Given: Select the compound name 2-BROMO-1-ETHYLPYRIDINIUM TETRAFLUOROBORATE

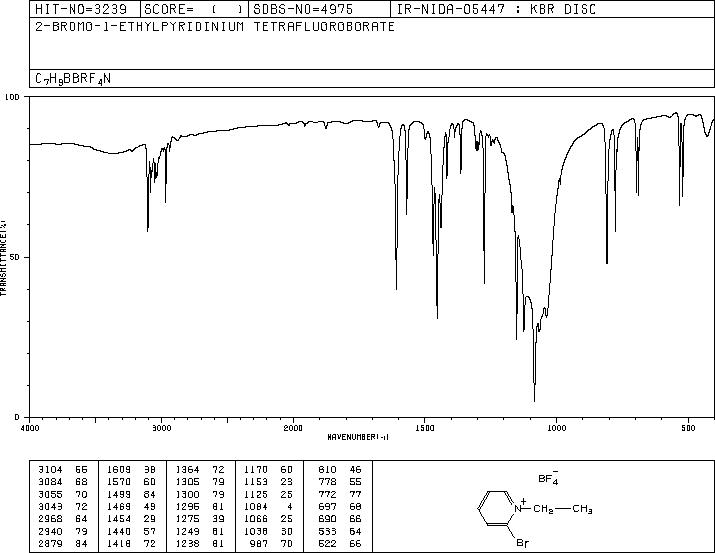Looking at the screenshot, I should (215, 26).
